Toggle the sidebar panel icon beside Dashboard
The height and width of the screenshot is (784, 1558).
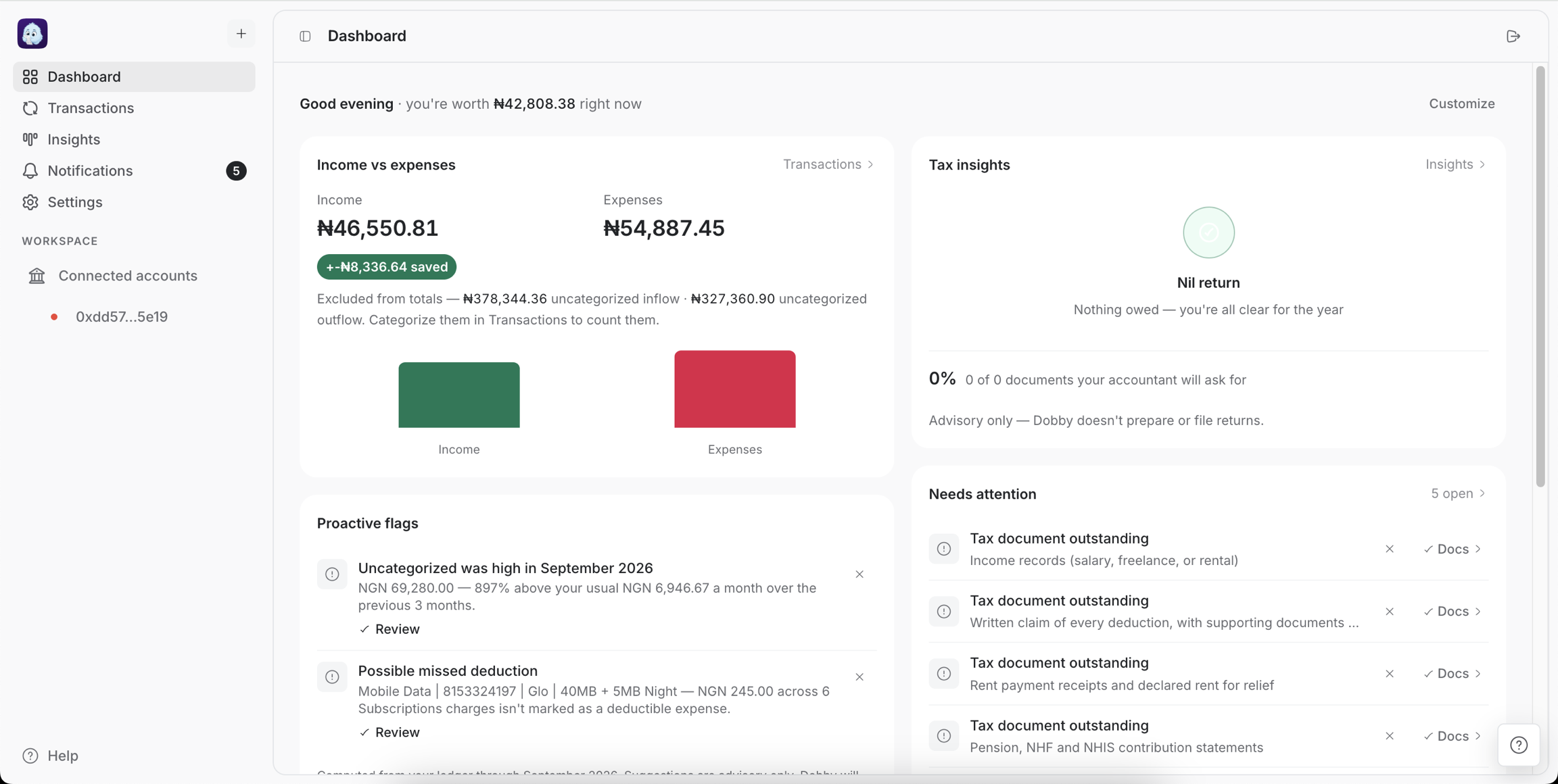coord(305,36)
